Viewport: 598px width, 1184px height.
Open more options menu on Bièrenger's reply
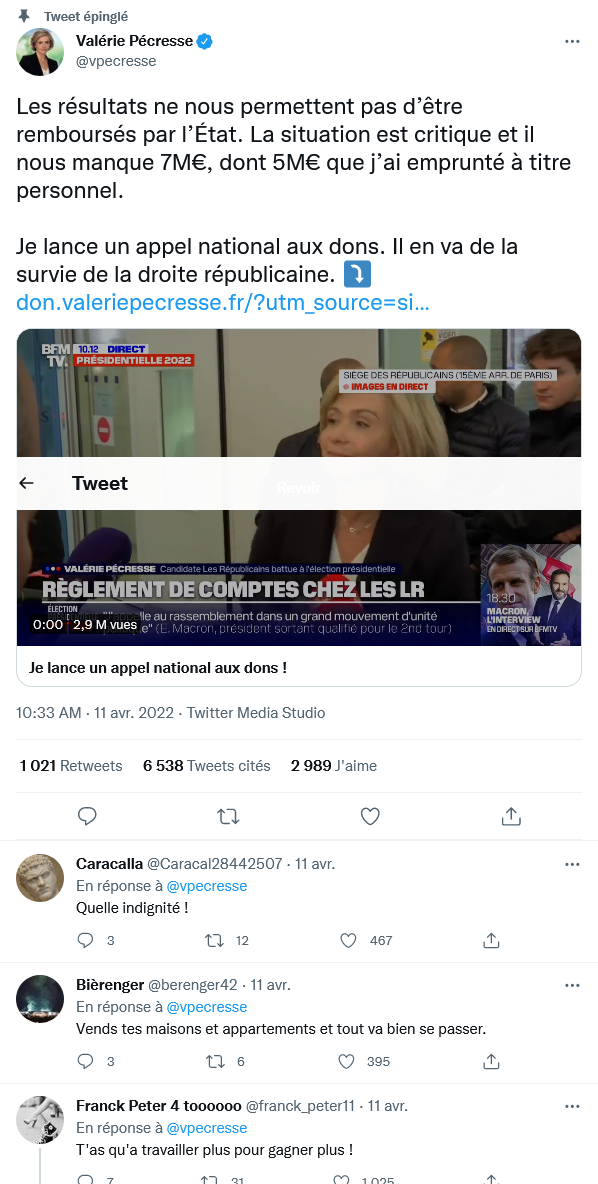pos(572,985)
